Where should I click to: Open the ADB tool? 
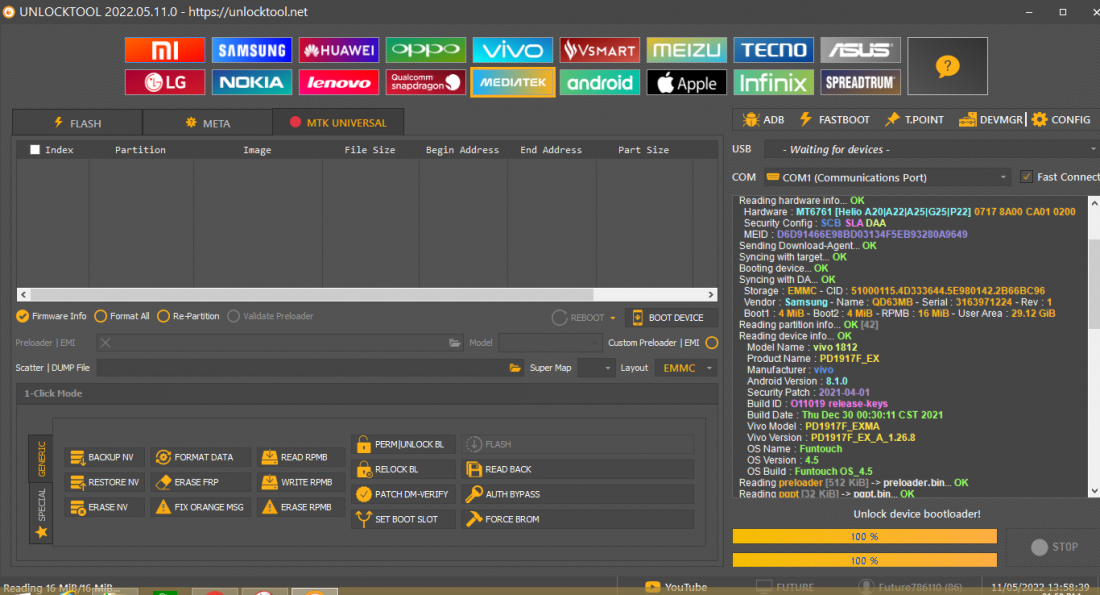point(763,120)
